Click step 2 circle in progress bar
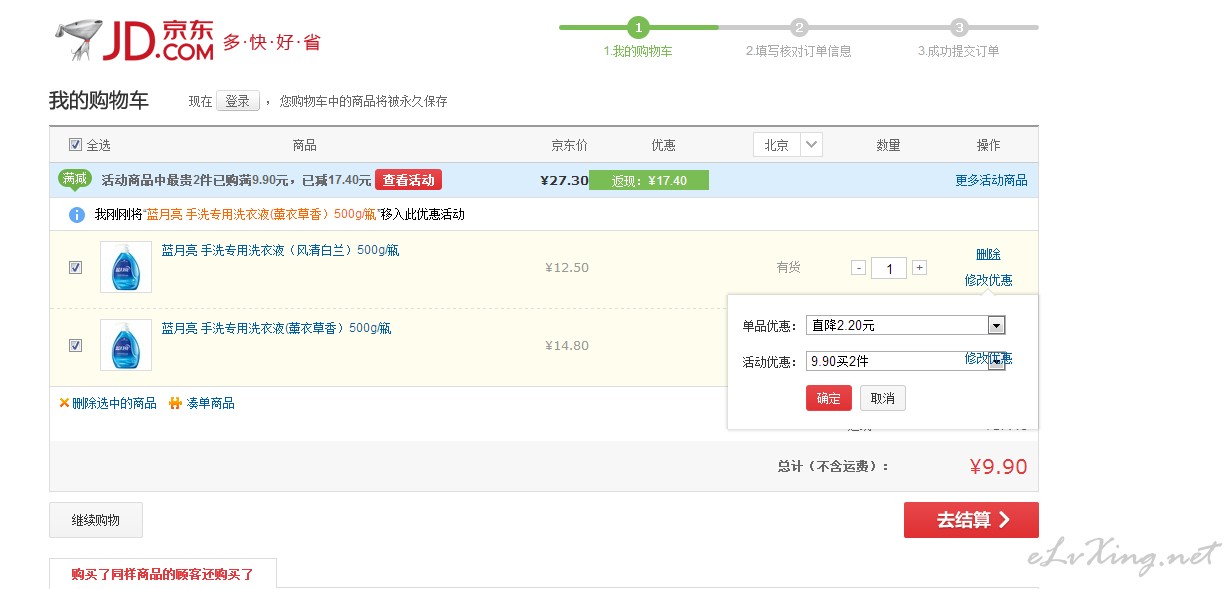The image size is (1232, 589). pyautogui.click(x=799, y=28)
